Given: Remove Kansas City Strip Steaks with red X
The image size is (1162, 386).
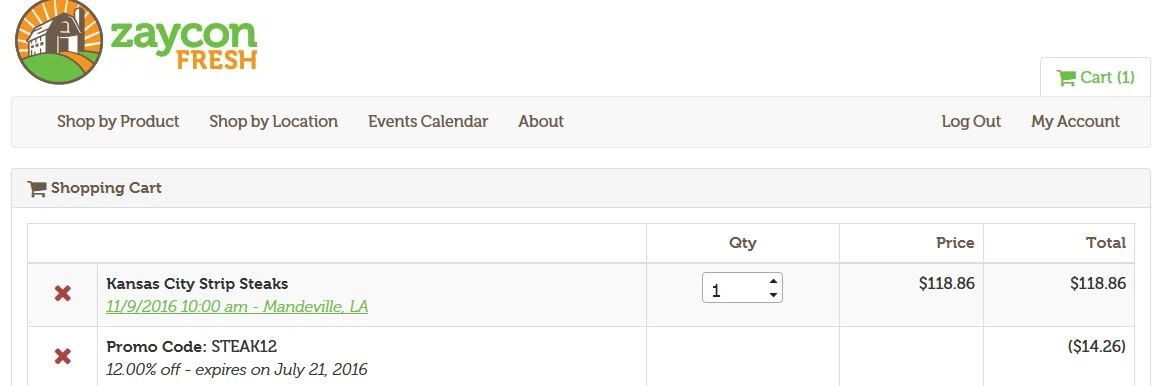Looking at the screenshot, I should pyautogui.click(x=63, y=294).
